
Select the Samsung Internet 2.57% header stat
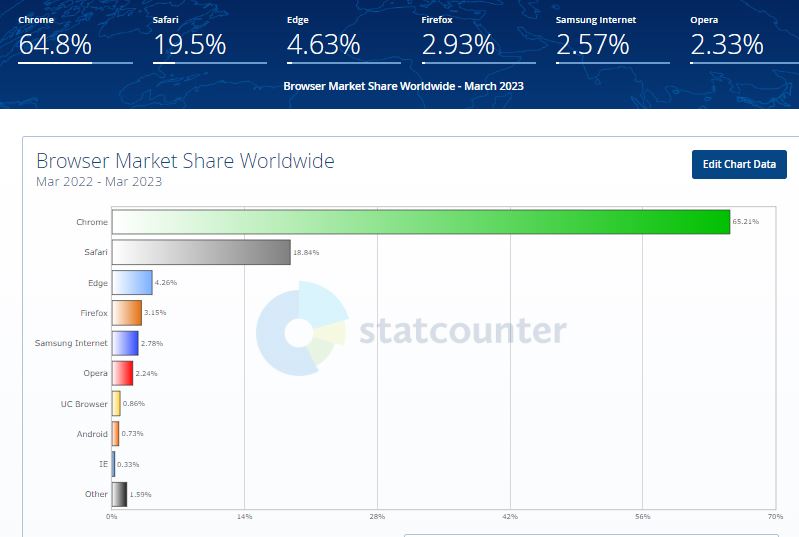(x=612, y=39)
